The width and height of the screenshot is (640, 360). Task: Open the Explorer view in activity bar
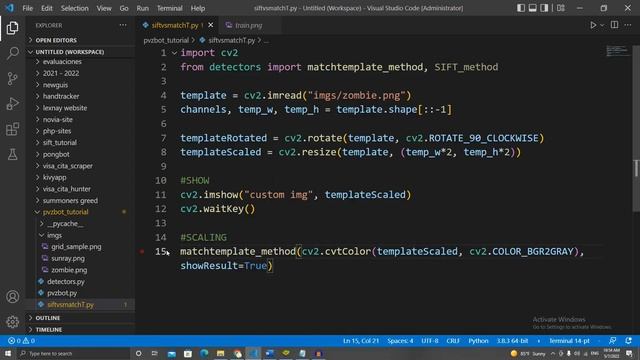(x=12, y=28)
